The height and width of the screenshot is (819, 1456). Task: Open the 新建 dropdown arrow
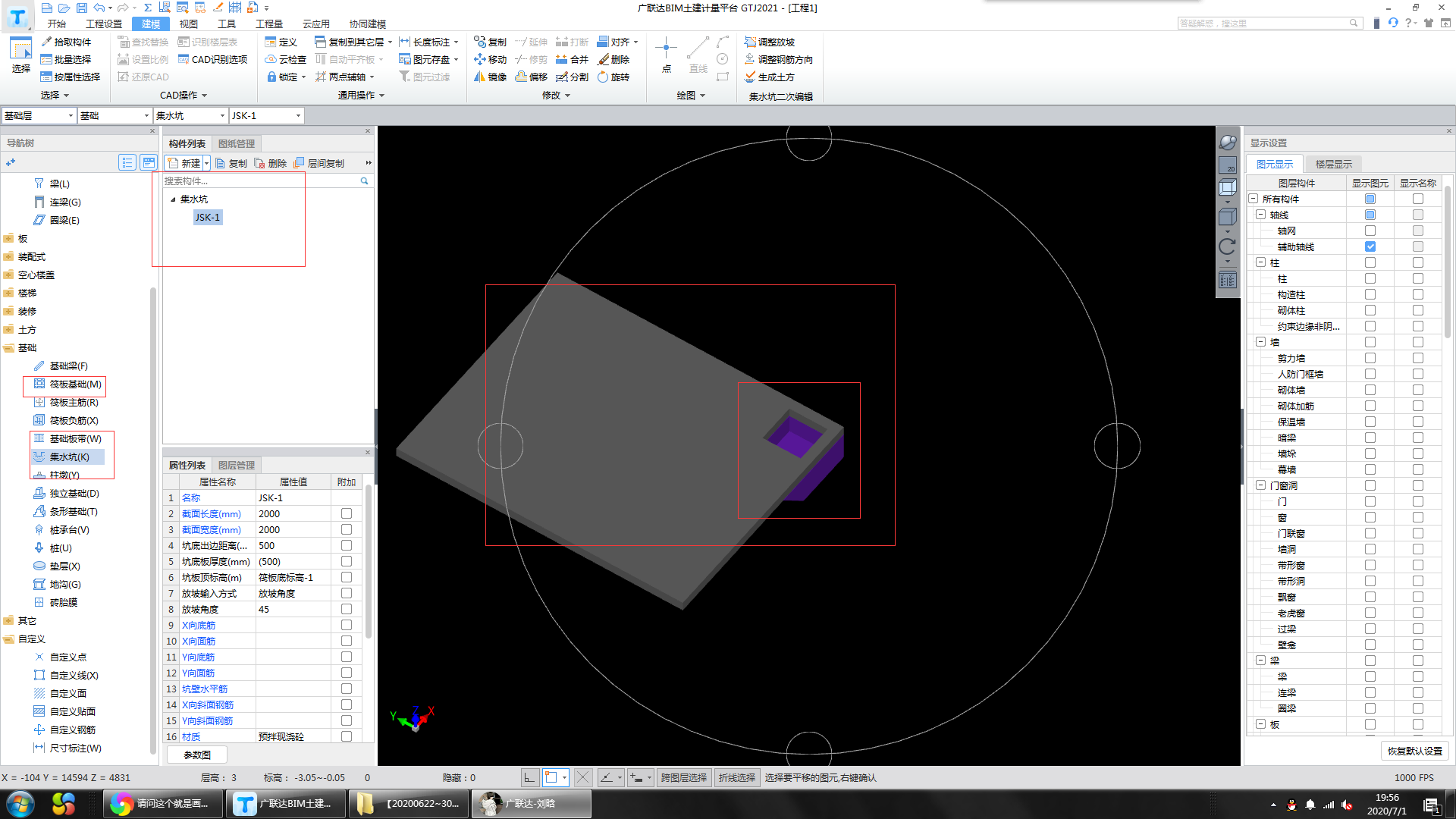[x=206, y=163]
